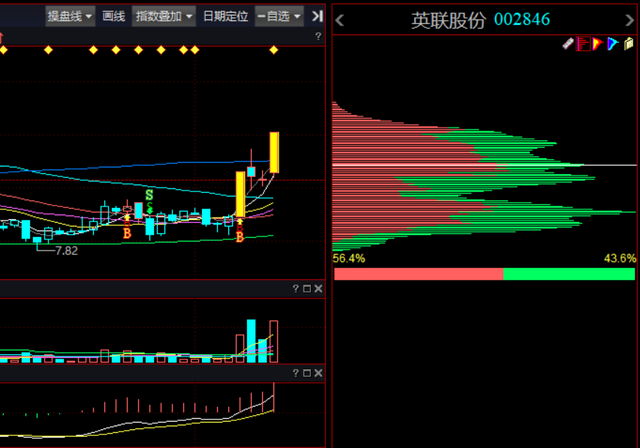Click the B buy marker near 7.82

pyautogui.click(x=127, y=233)
